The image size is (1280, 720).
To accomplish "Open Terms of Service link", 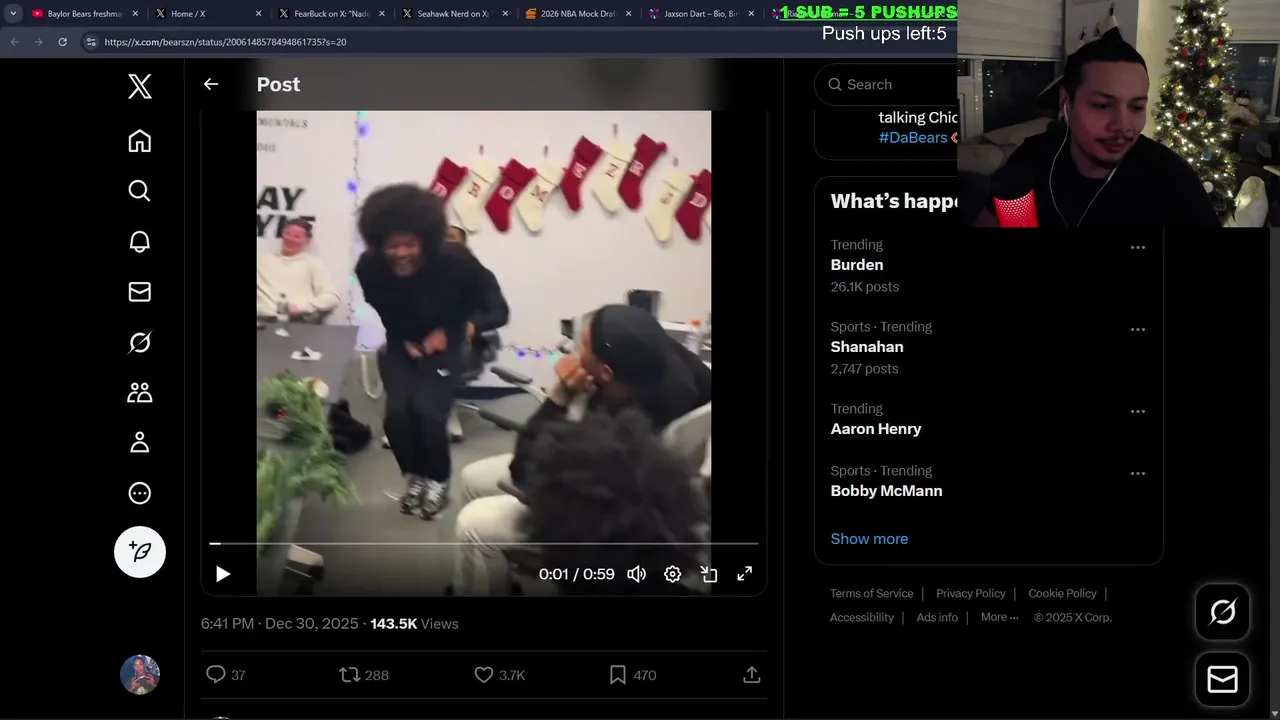I will click(x=872, y=593).
